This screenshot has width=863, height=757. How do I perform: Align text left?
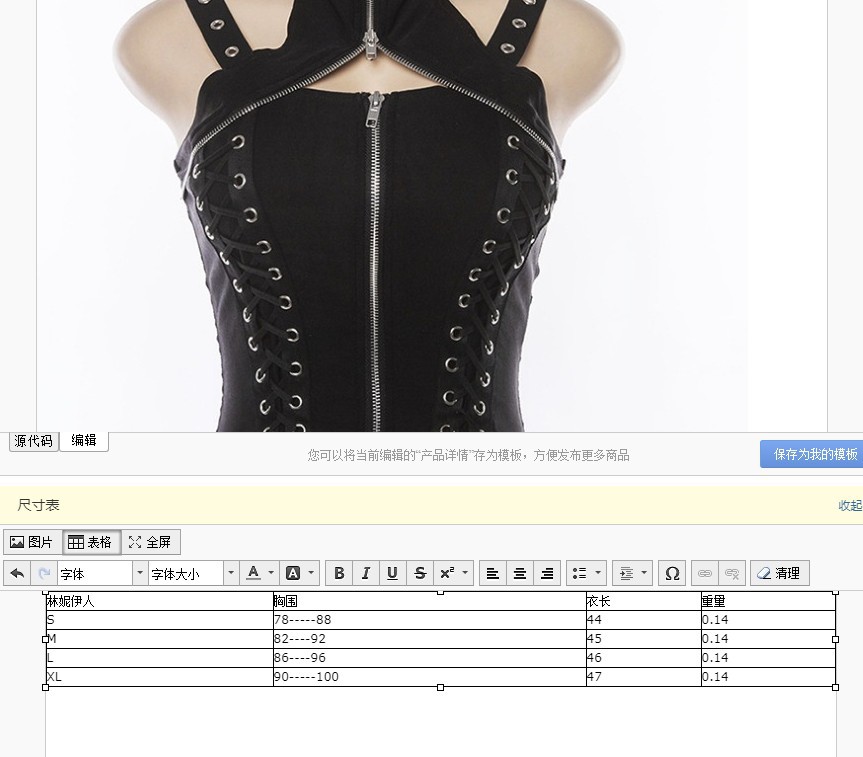493,574
